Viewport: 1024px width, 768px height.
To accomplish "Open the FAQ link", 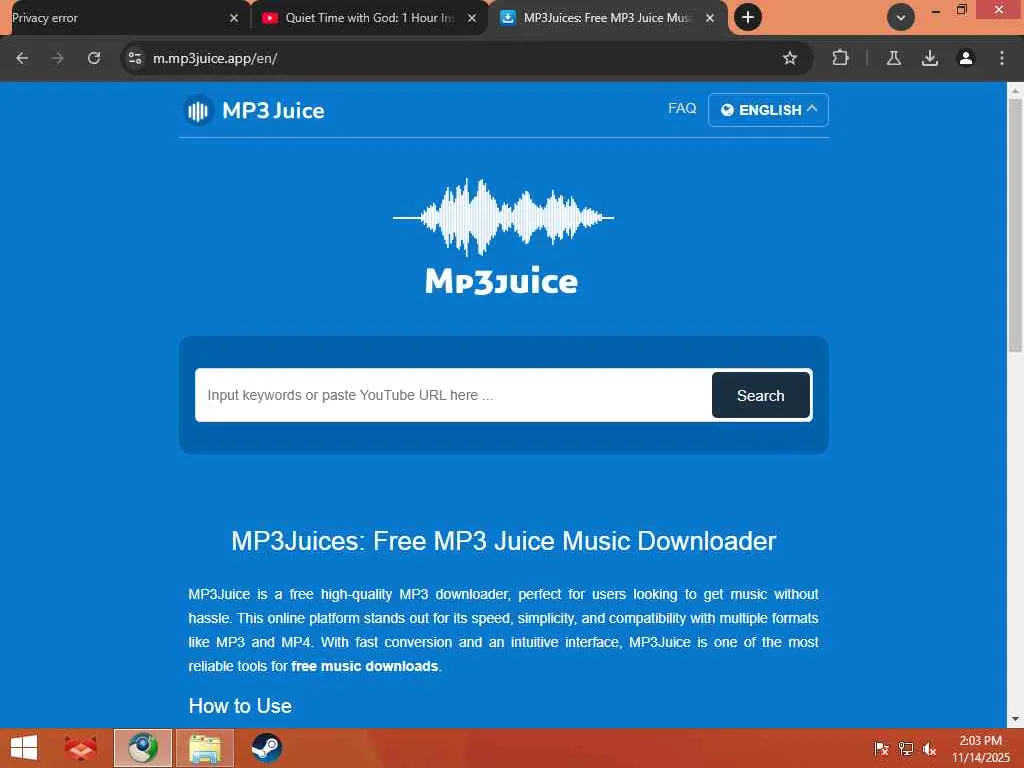I will pyautogui.click(x=682, y=108).
